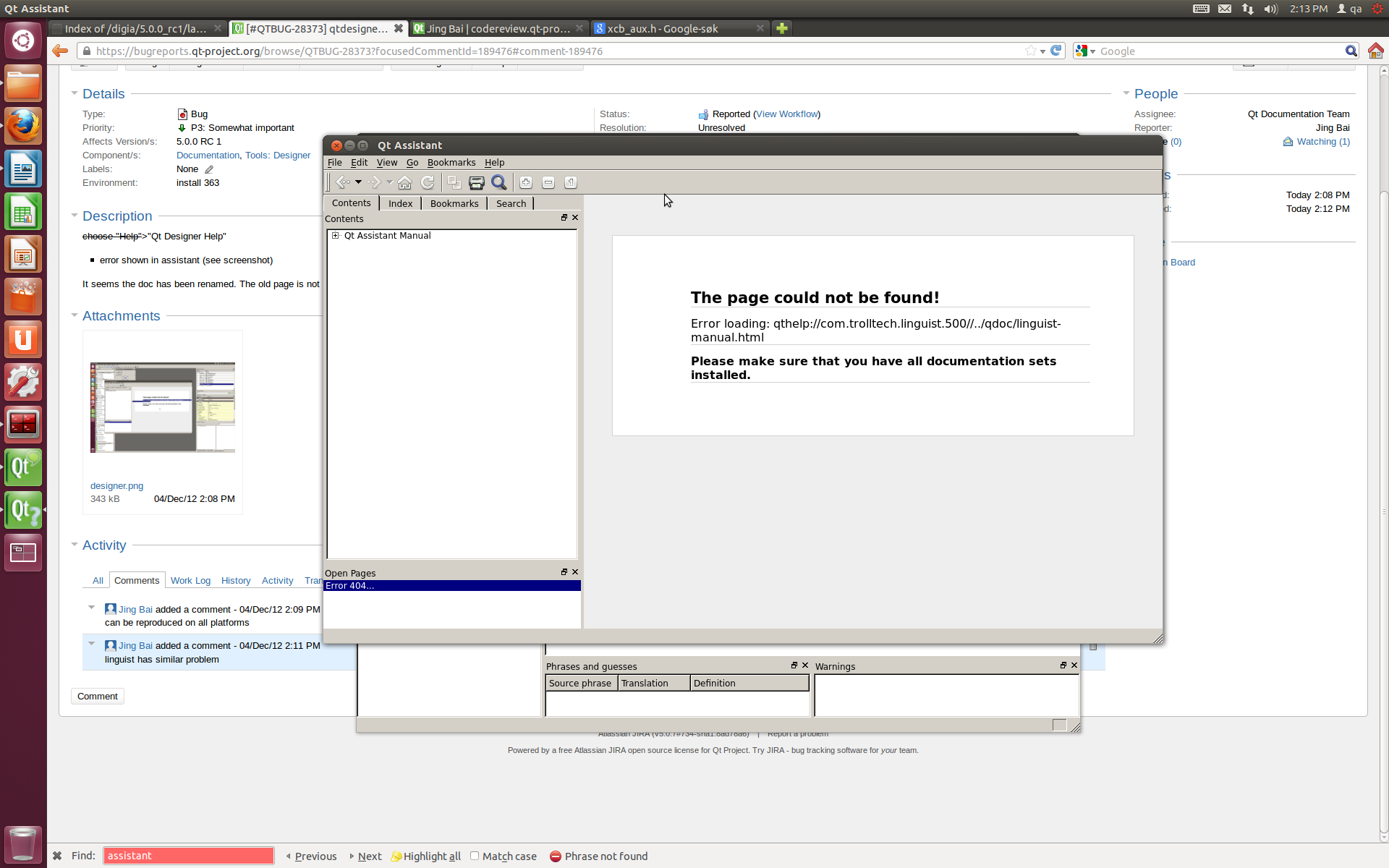Click the Find in Text magnifier icon

499,182
